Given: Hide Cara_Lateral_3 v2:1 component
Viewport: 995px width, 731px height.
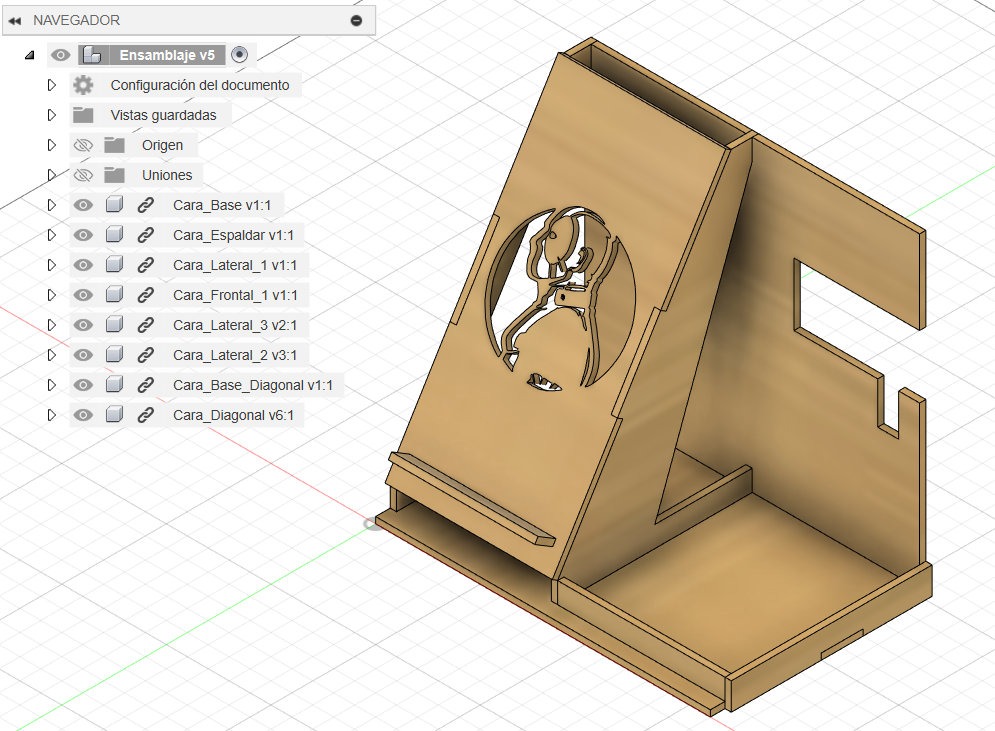Looking at the screenshot, I should pyautogui.click(x=83, y=325).
